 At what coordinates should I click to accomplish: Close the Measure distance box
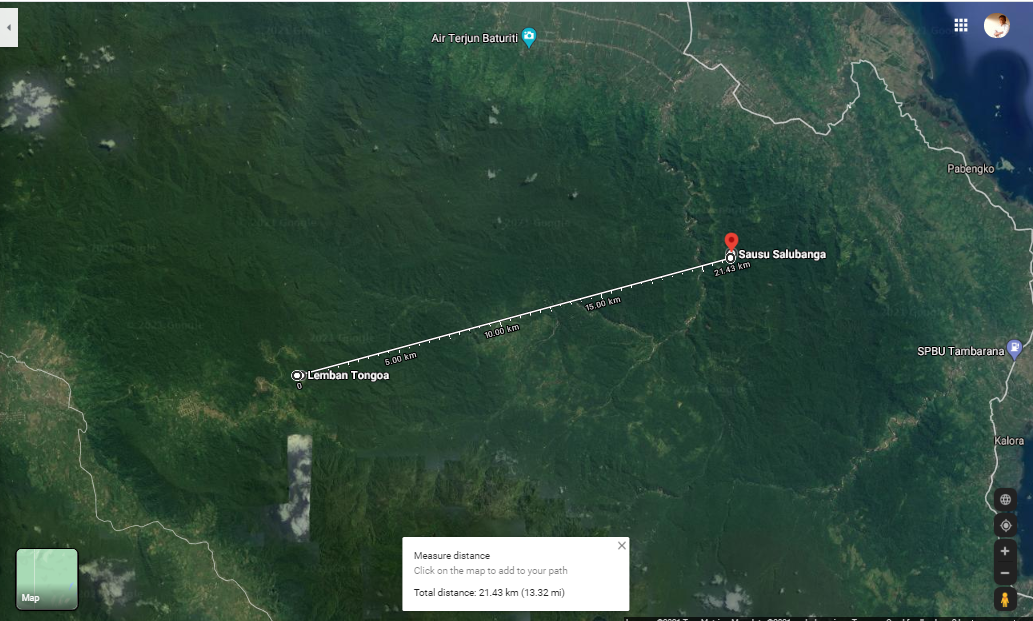coord(621,545)
